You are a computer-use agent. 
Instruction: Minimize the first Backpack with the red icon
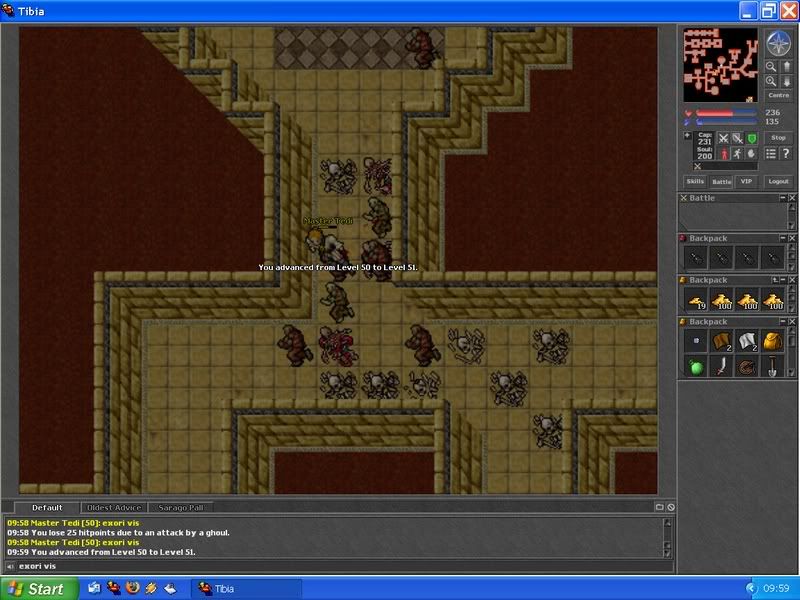pos(783,238)
